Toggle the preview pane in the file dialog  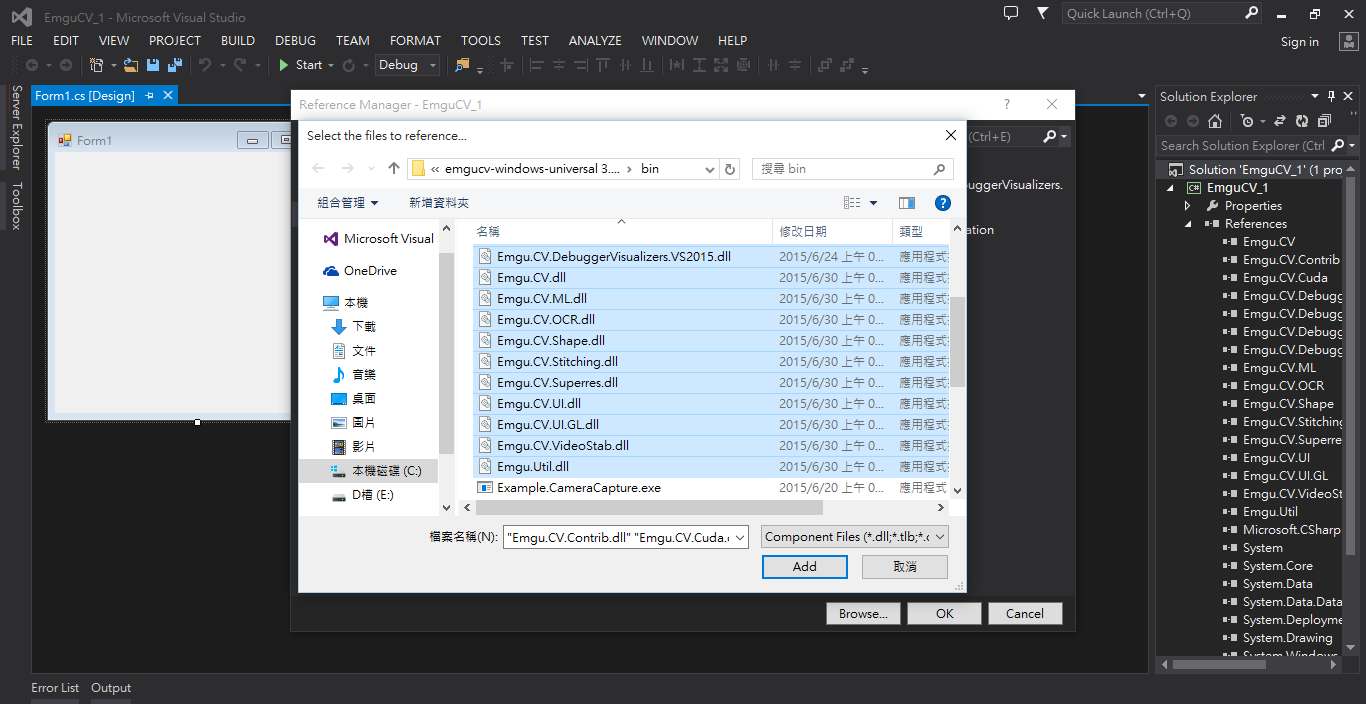[x=907, y=202]
